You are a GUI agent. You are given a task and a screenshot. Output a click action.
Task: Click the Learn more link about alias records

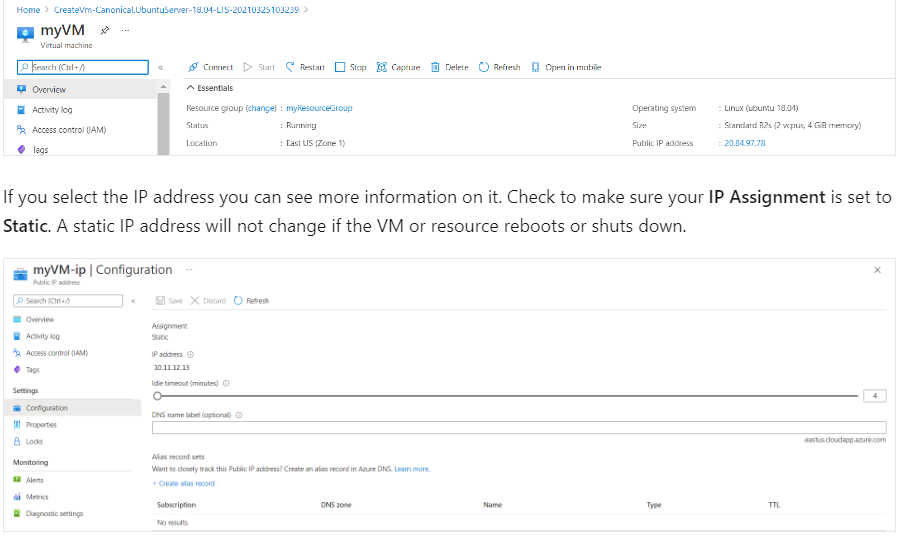pyautogui.click(x=412, y=469)
